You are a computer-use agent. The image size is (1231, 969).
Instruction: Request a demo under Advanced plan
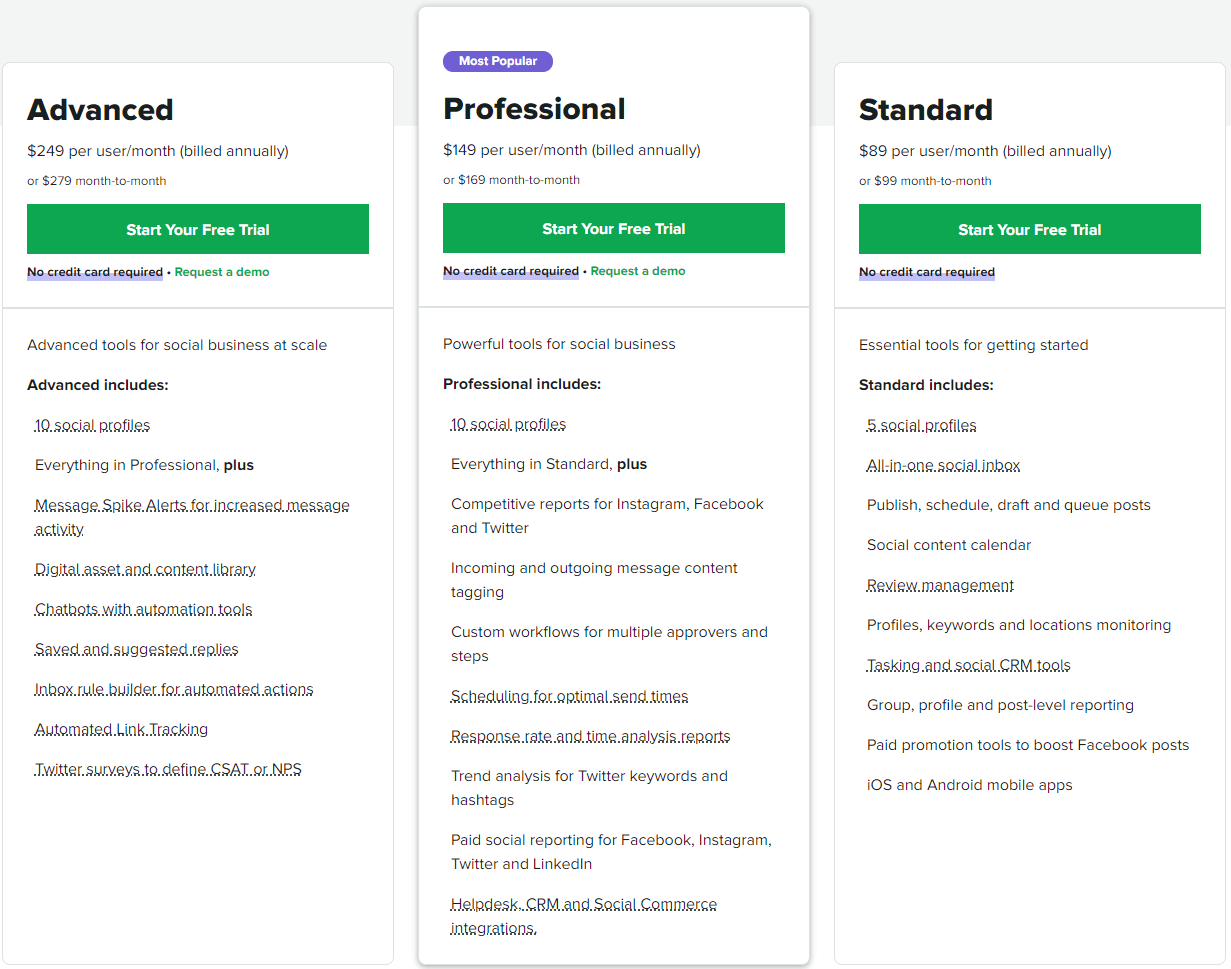click(x=222, y=272)
